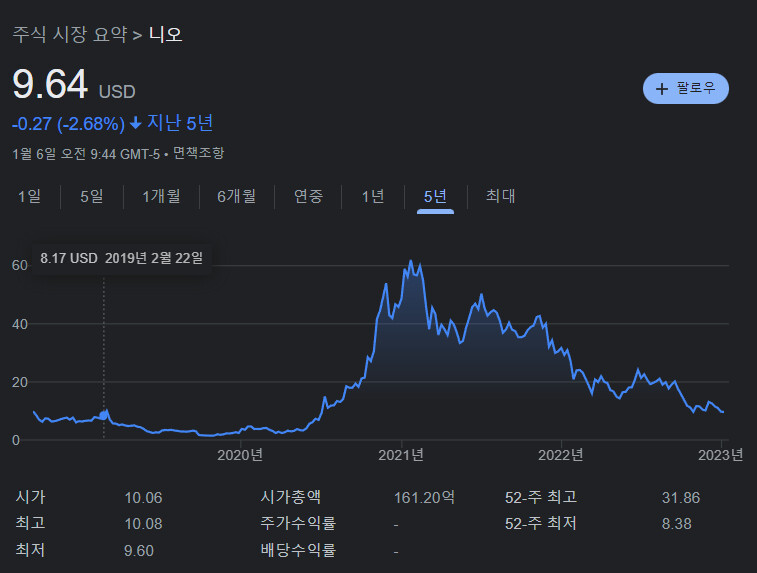Click the 시가총액 label
The image size is (757, 573).
(290, 497)
